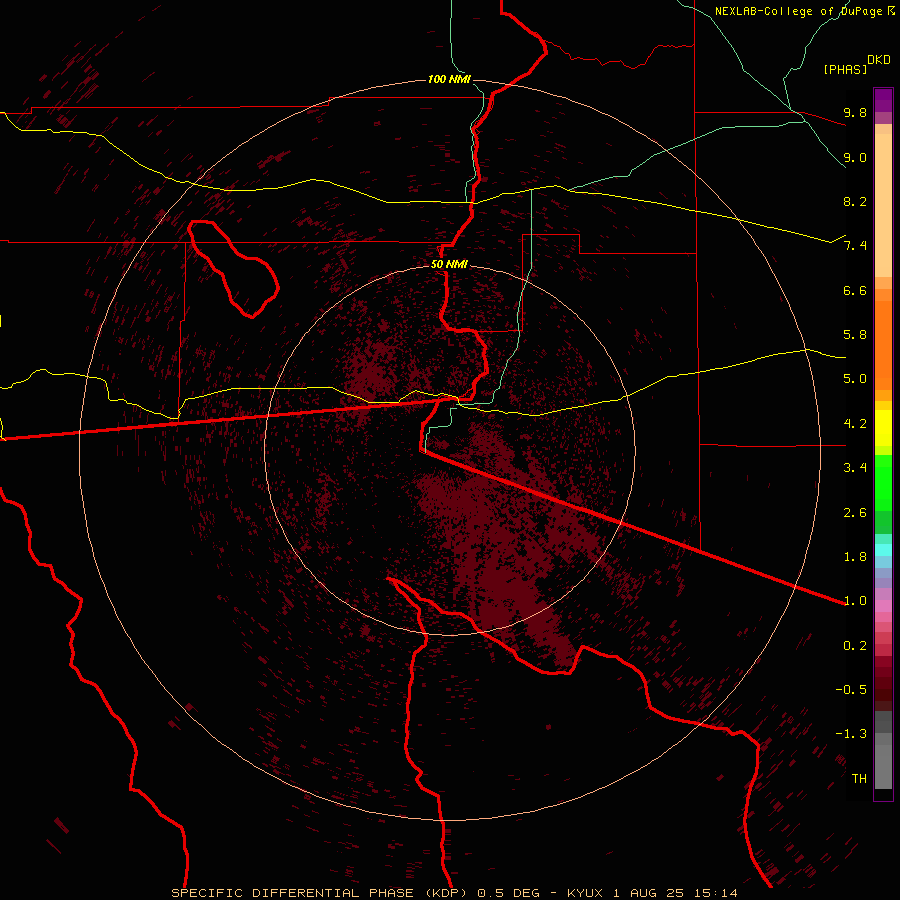This screenshot has width=900, height=900.
Task: Click the -0.5 legend value
Action: 851,690
